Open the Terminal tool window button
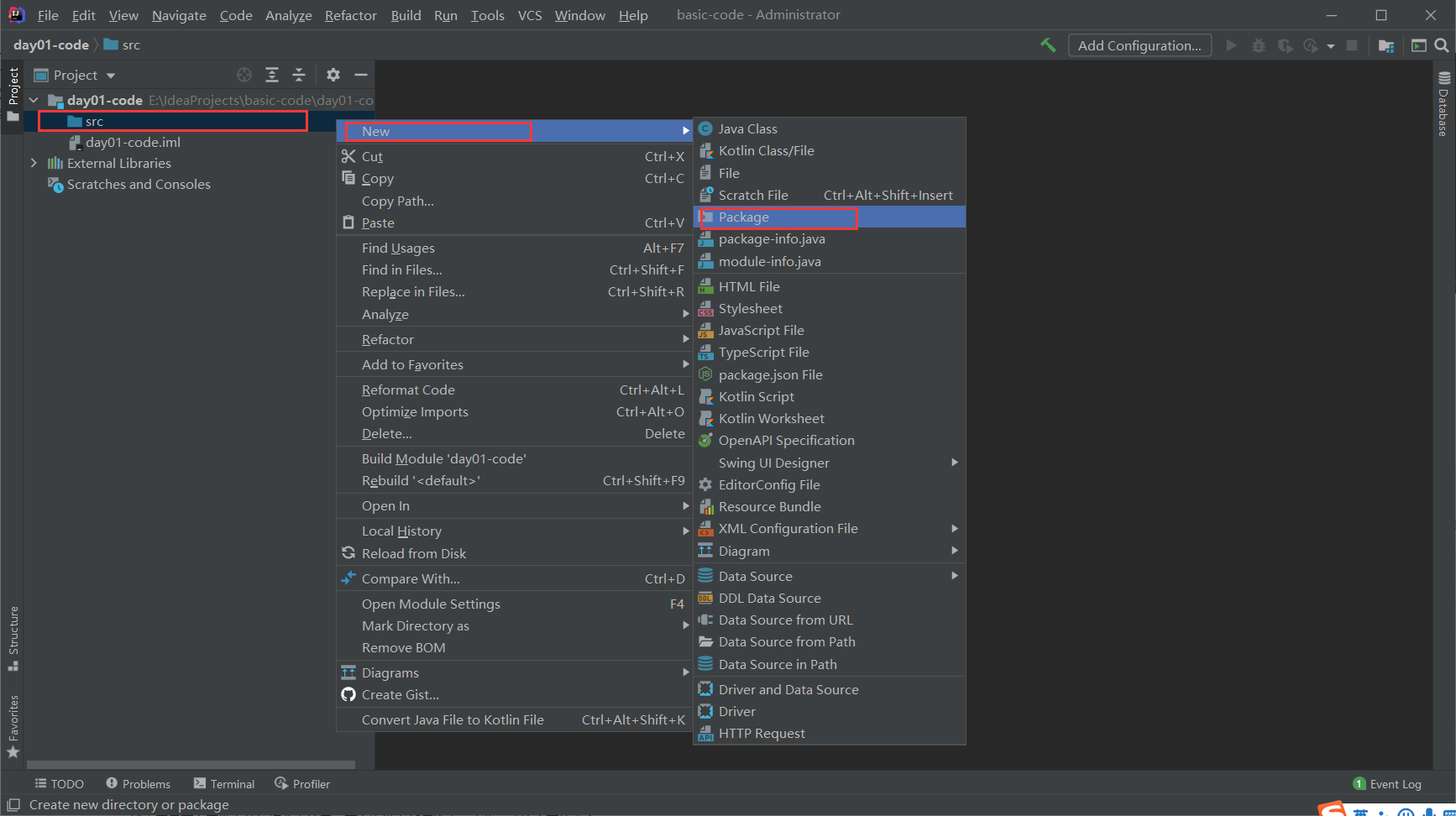Screen dimensions: 1456x816 point(223,783)
